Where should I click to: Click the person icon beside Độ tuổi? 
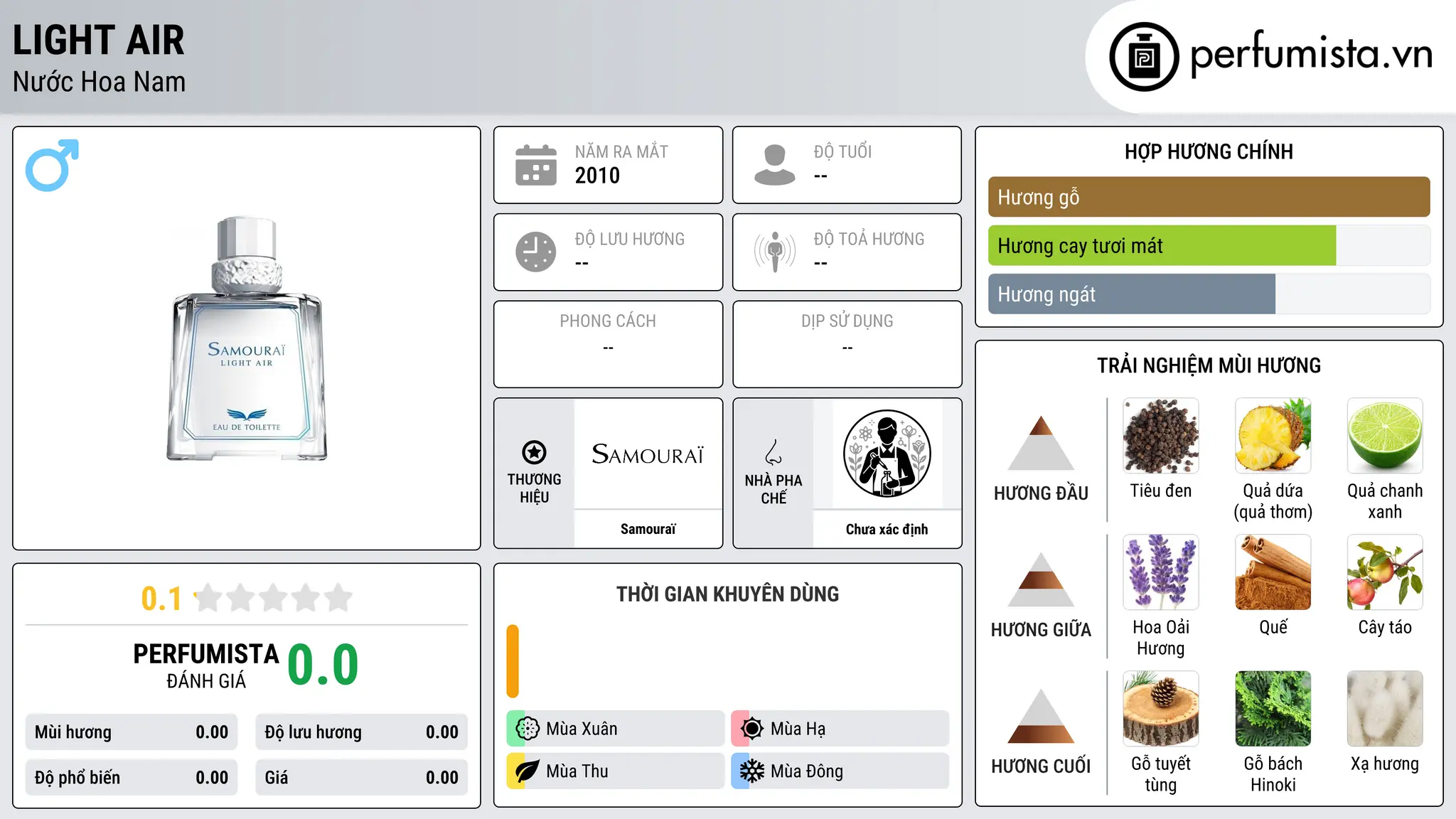(775, 165)
